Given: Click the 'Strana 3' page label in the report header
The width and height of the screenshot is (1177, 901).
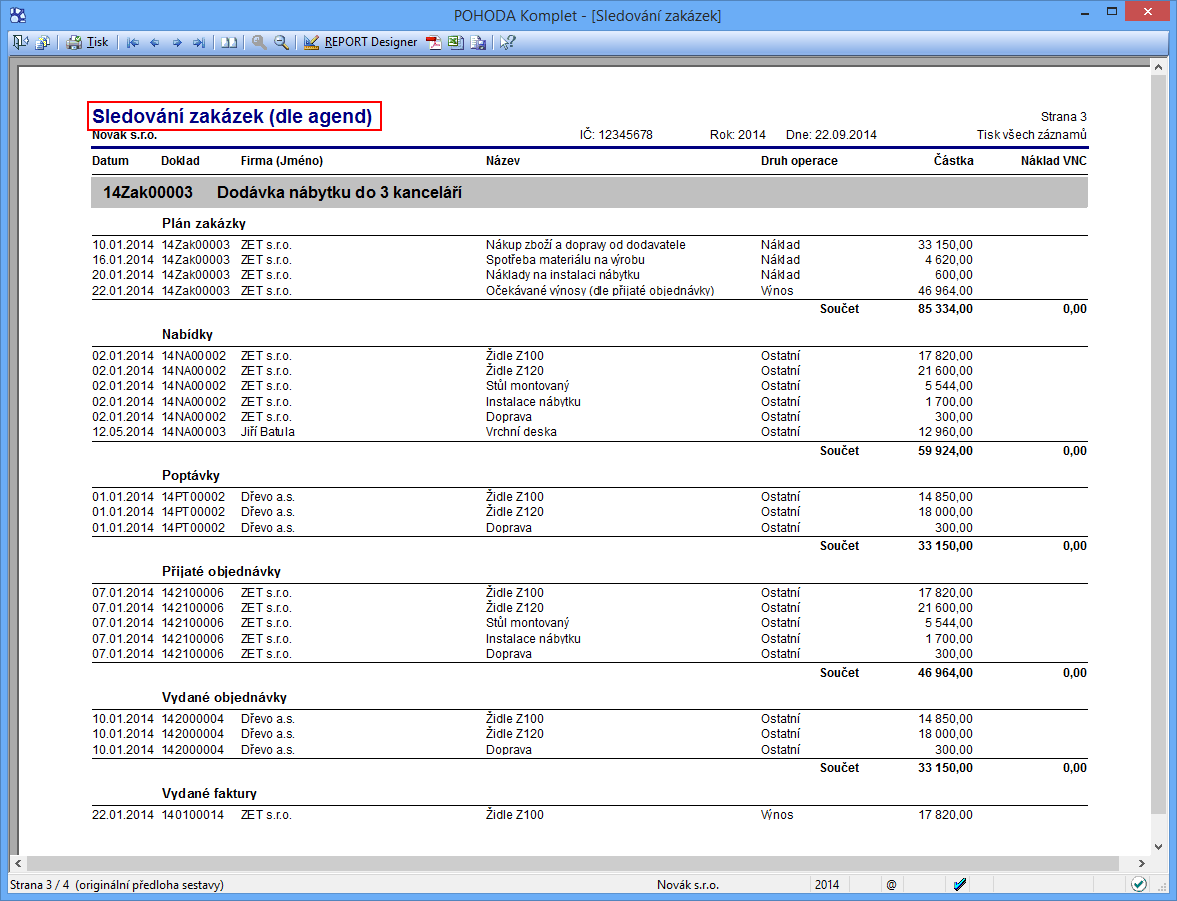Looking at the screenshot, I should click(1064, 116).
